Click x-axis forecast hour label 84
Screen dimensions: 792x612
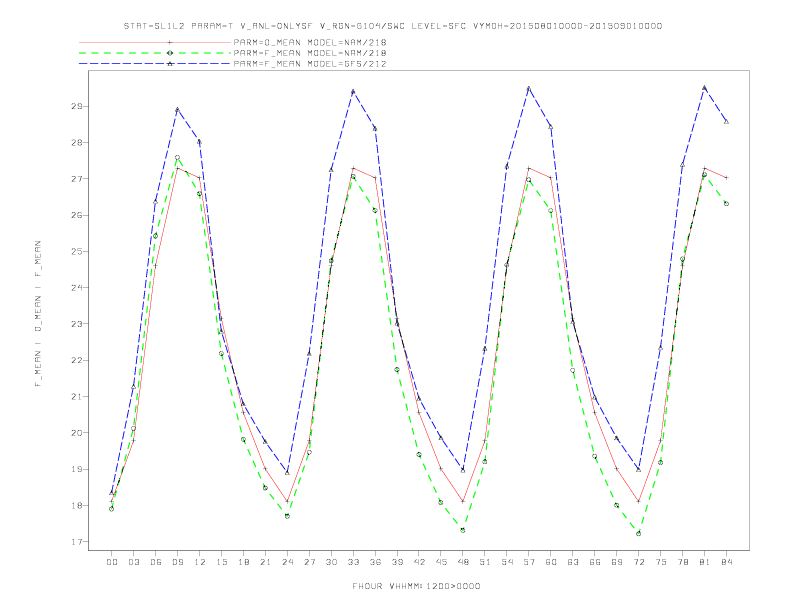pos(727,562)
